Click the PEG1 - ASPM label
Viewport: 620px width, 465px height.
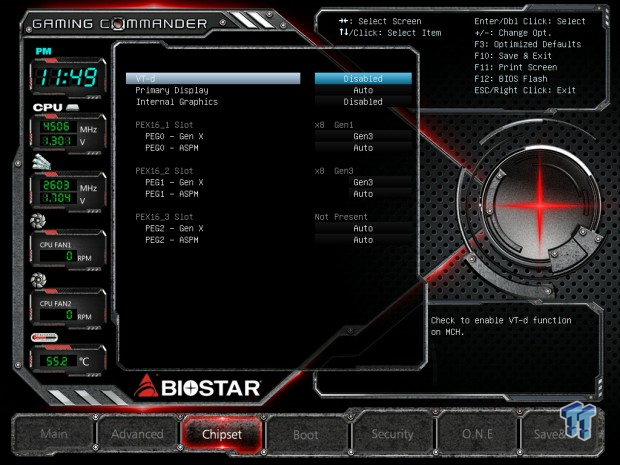172,194
